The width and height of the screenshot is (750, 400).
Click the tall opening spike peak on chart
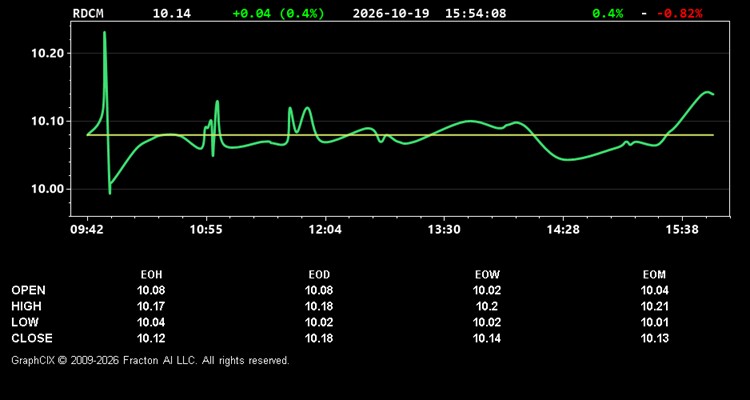[x=104, y=33]
